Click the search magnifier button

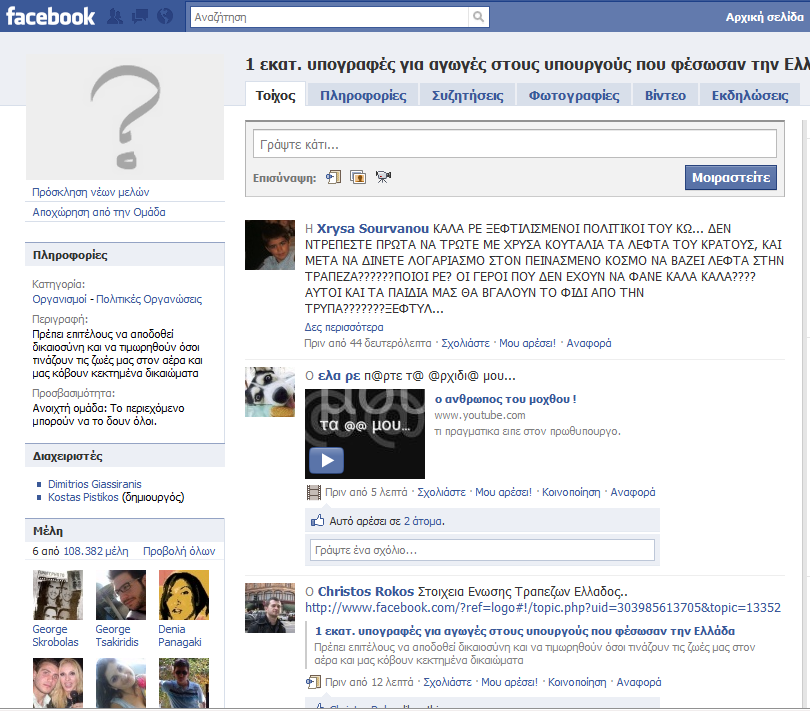click(479, 17)
